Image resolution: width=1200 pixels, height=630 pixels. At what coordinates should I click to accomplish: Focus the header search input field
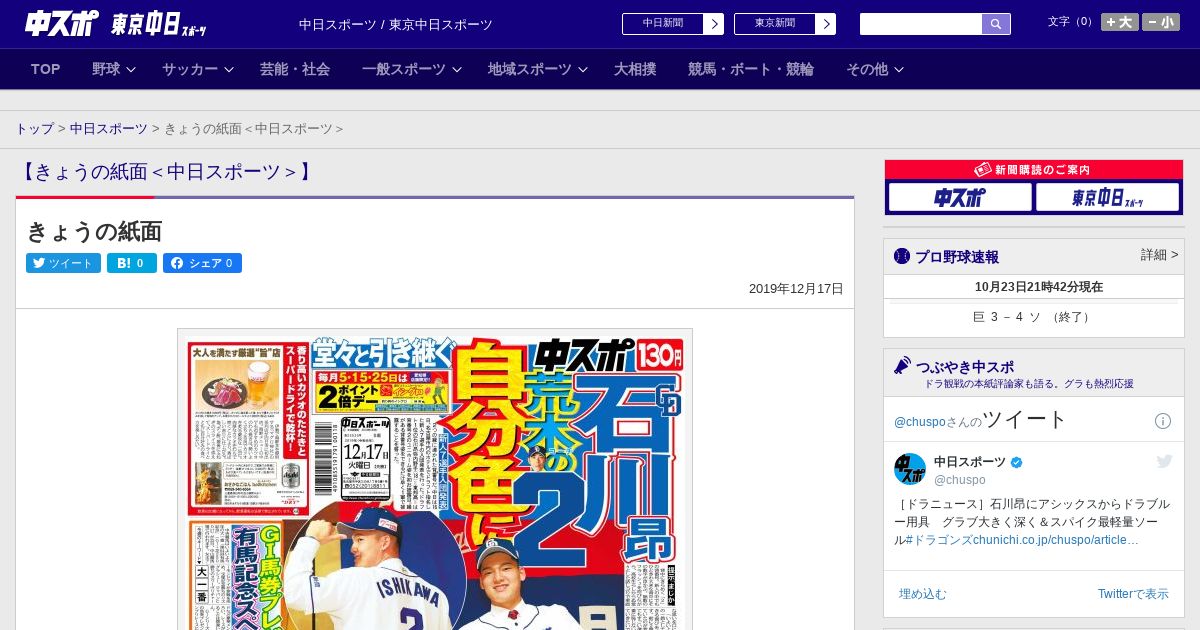[921, 24]
